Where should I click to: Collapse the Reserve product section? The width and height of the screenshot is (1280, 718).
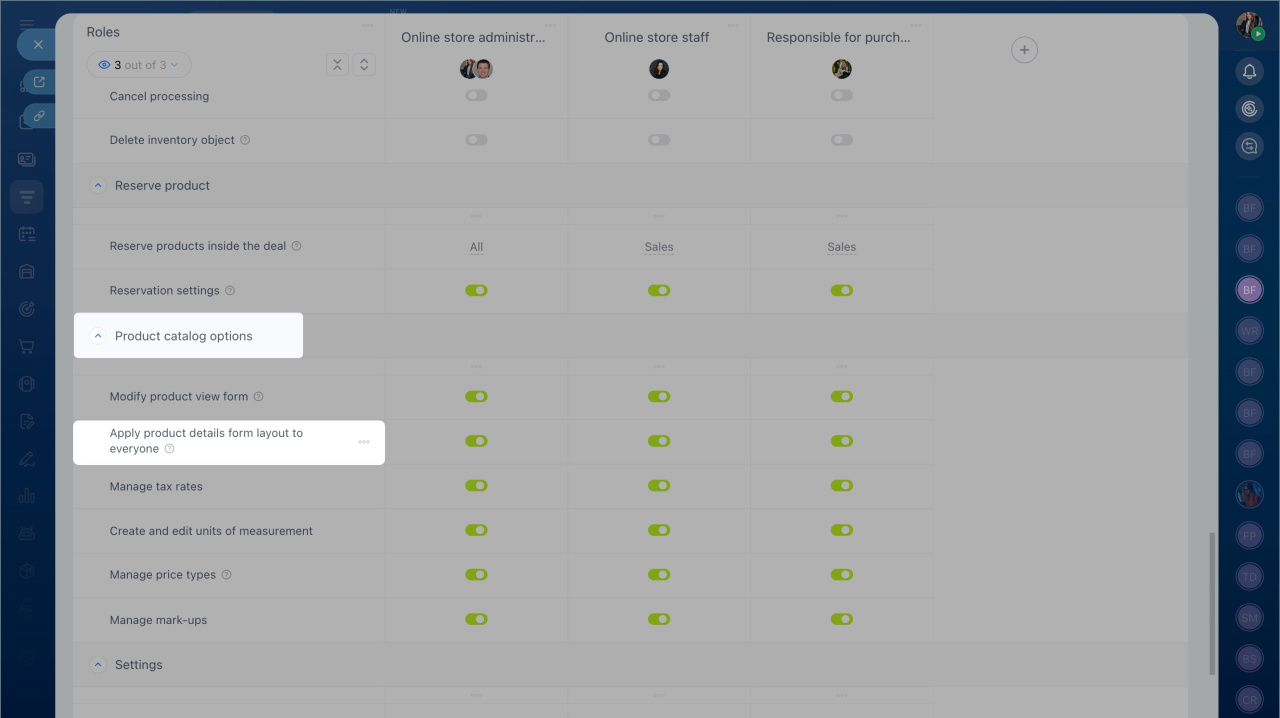tap(98, 186)
